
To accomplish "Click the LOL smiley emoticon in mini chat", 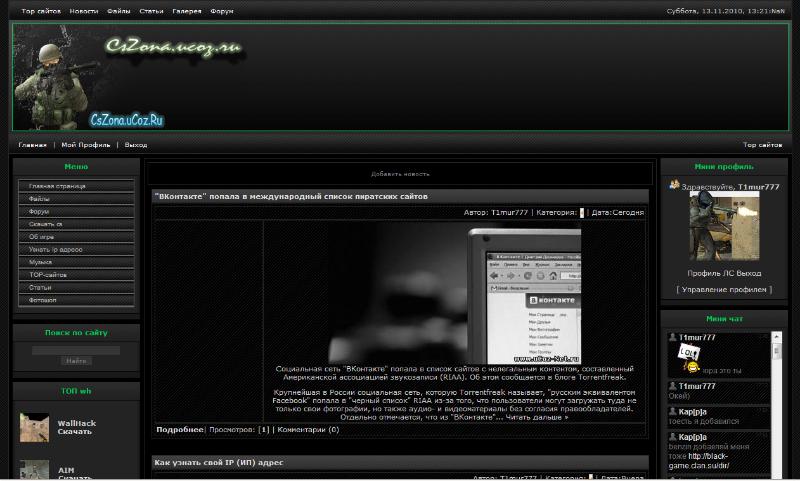I will (689, 358).
